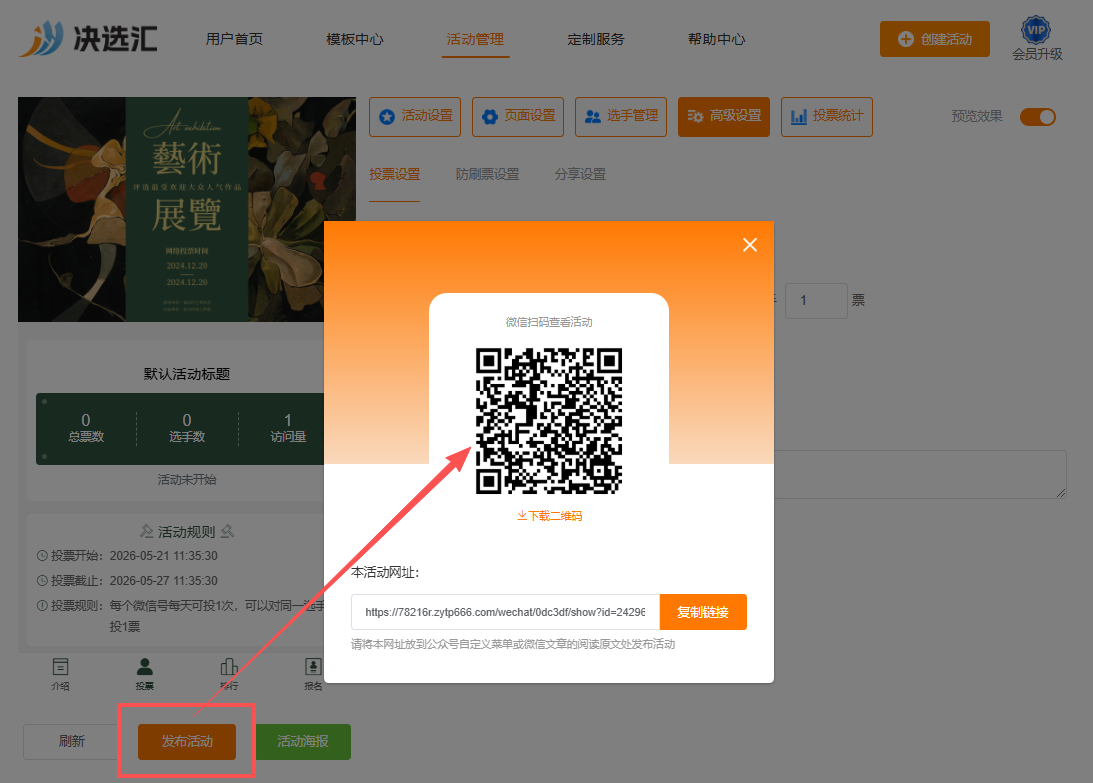
Task: Close the QR code dialog
Action: click(x=749, y=245)
